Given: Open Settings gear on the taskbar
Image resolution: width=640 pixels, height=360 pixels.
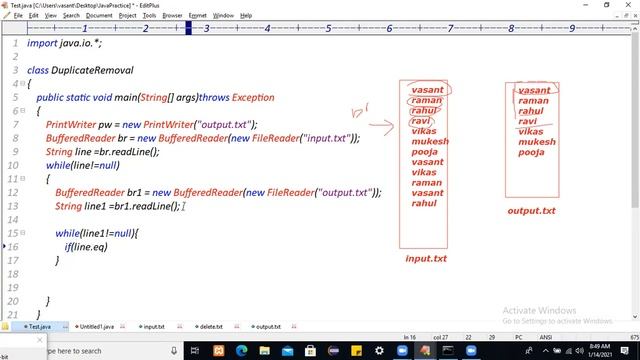Looking at the screenshot, I should pyautogui.click(x=379, y=351).
